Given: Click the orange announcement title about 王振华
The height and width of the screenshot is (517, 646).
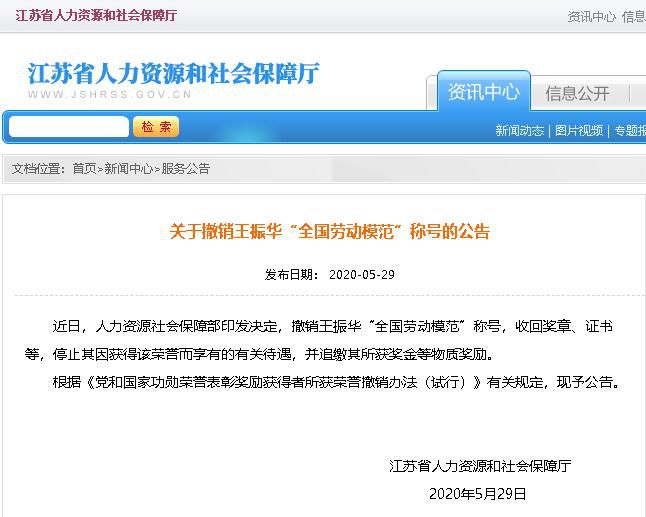Looking at the screenshot, I should point(330,231).
